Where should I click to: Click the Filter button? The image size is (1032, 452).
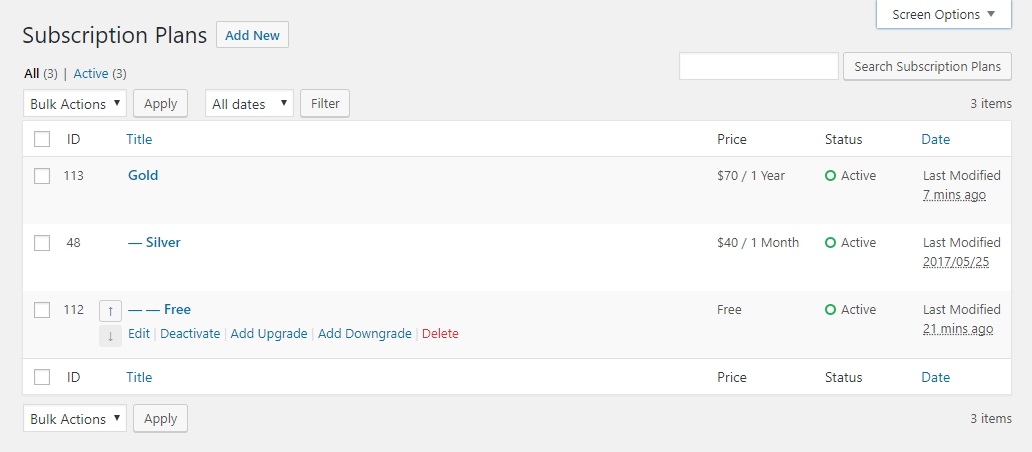(x=325, y=104)
